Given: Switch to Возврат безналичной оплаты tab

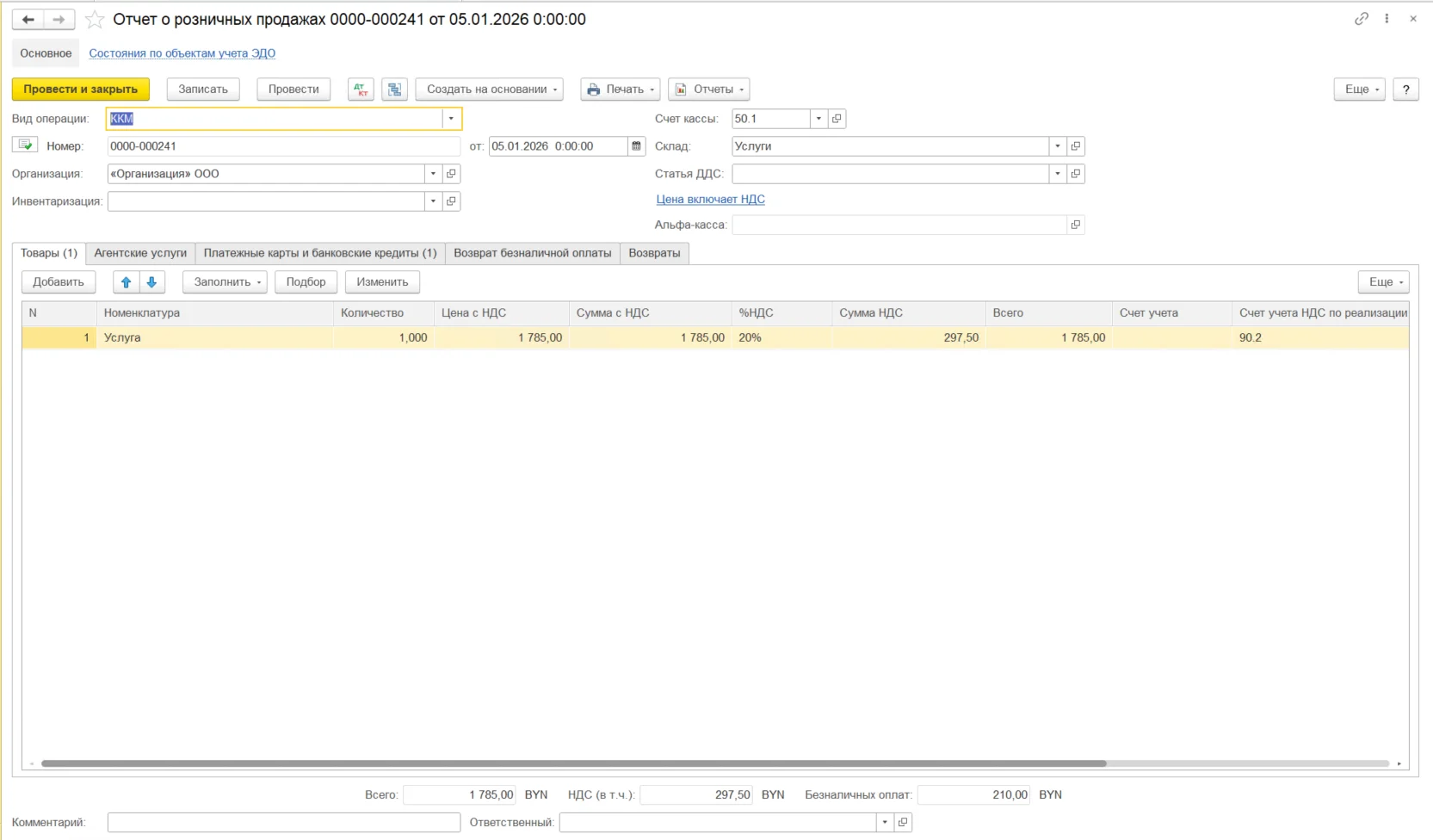Looking at the screenshot, I should tap(533, 253).
